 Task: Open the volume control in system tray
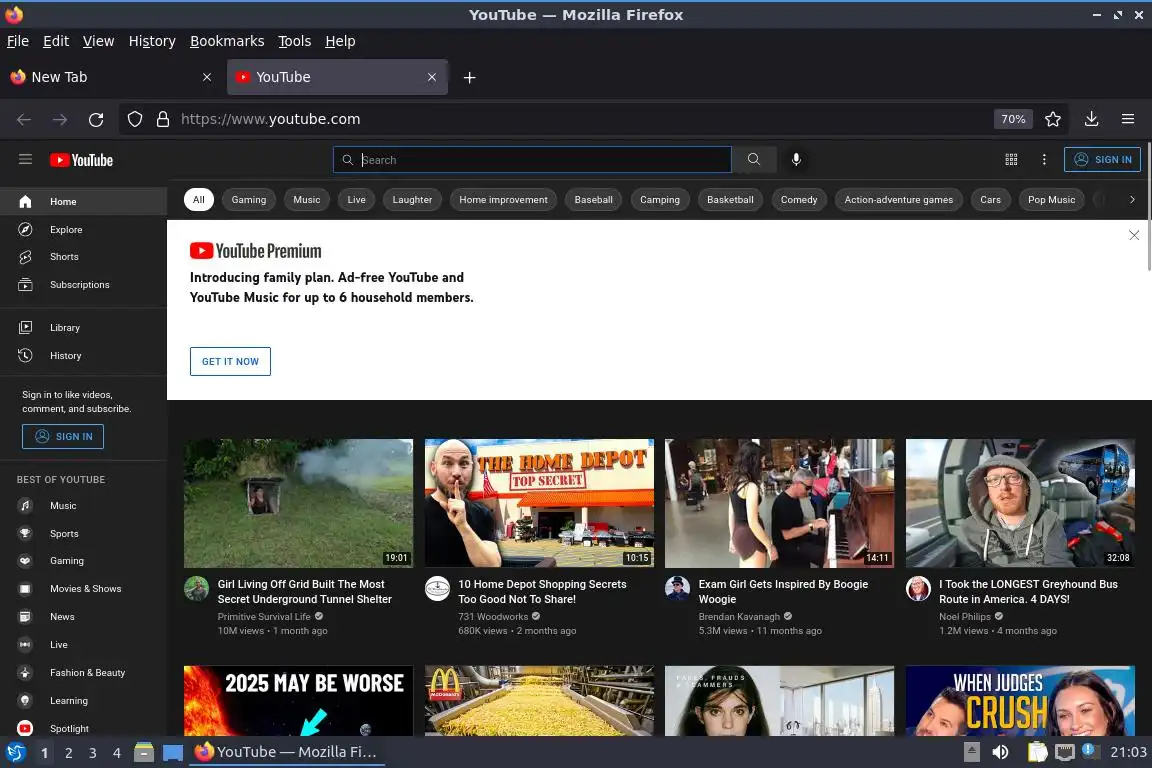point(1001,752)
